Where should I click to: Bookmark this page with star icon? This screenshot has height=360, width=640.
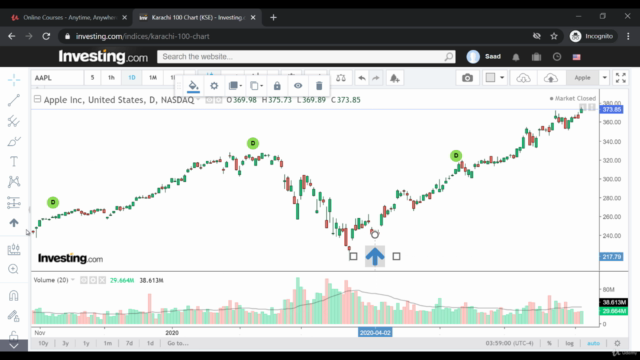click(554, 36)
